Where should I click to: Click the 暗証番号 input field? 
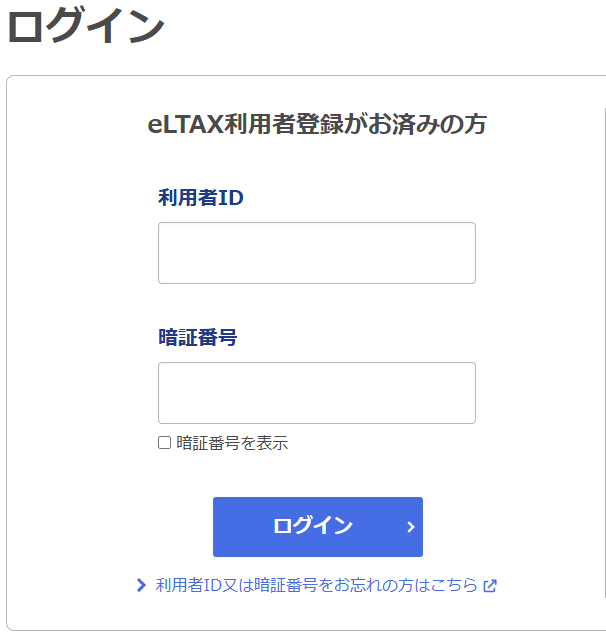point(317,393)
